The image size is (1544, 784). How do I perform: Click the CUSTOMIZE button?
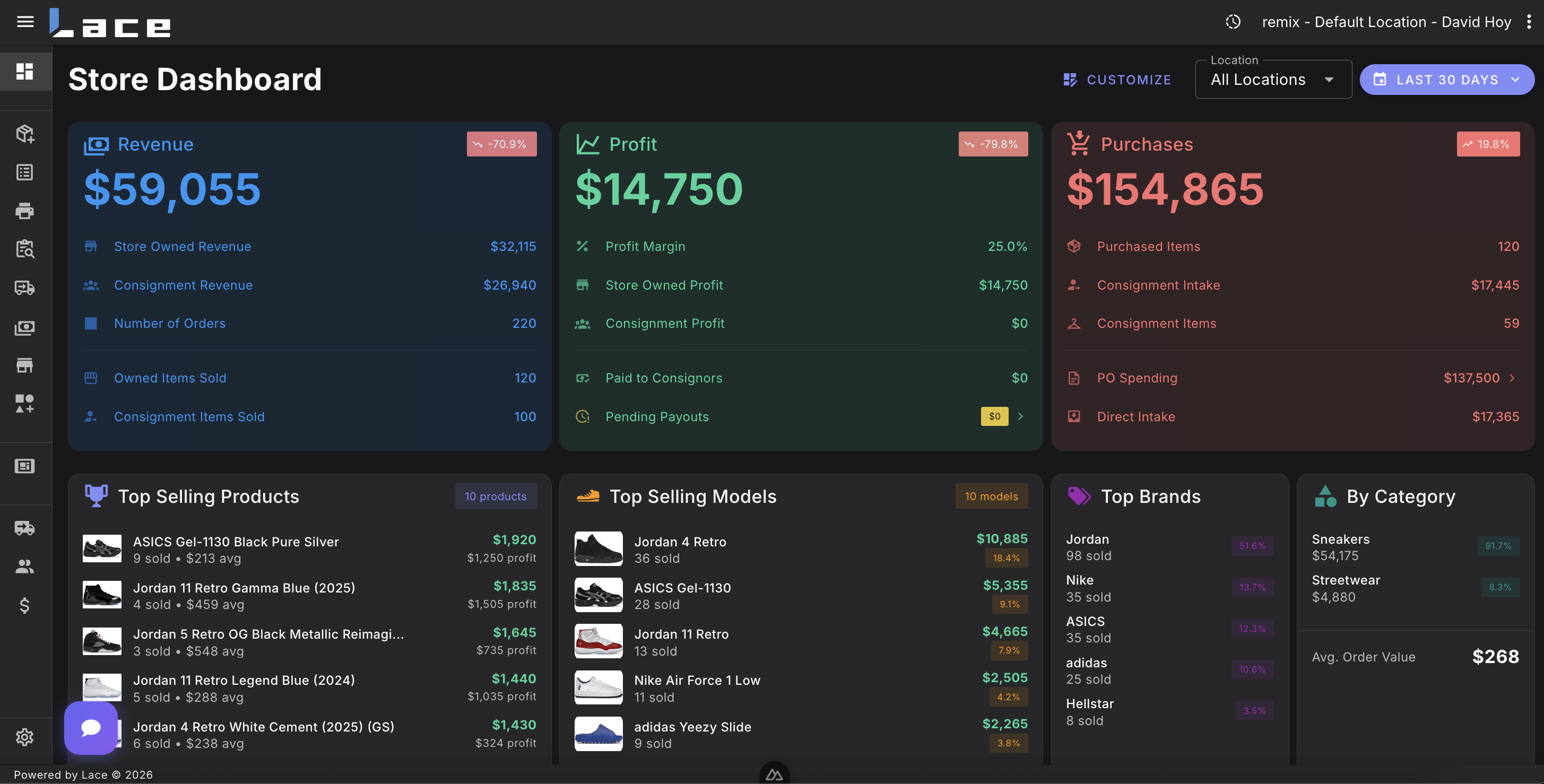[x=1117, y=80]
